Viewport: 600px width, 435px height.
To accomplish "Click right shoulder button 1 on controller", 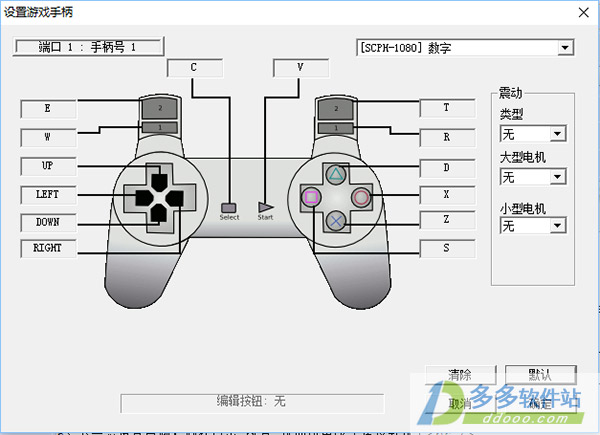I will 336,128.
